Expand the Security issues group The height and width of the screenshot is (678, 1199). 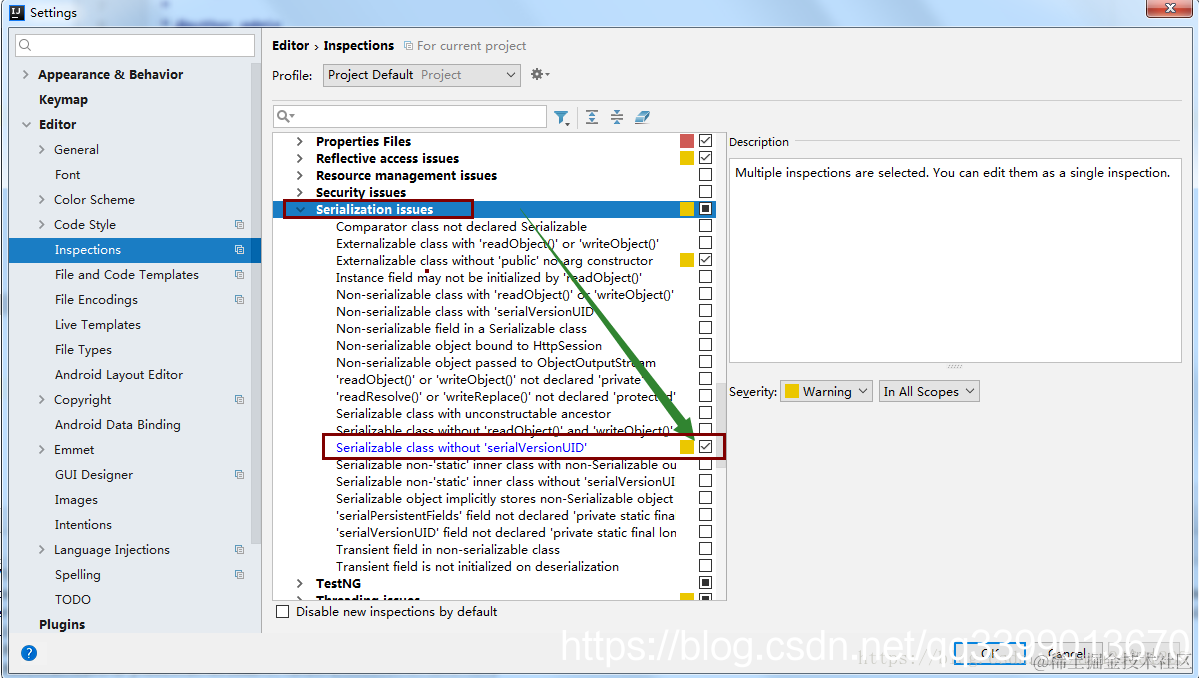click(300, 193)
